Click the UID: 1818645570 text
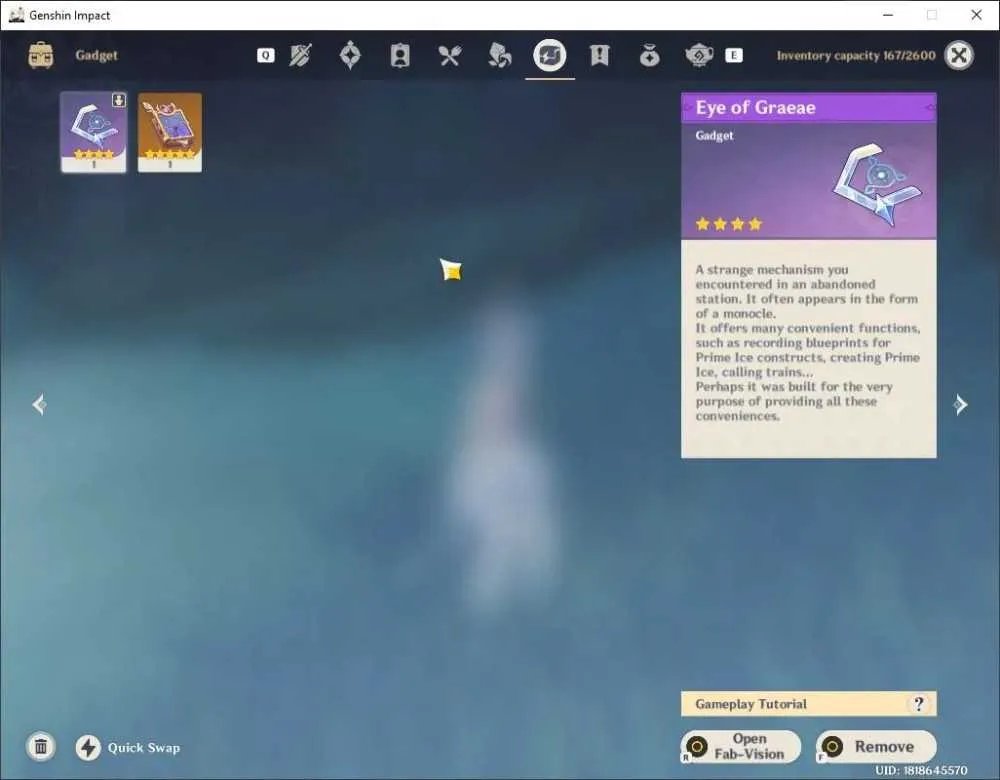Screen dimensions: 1000x780 click(921, 770)
